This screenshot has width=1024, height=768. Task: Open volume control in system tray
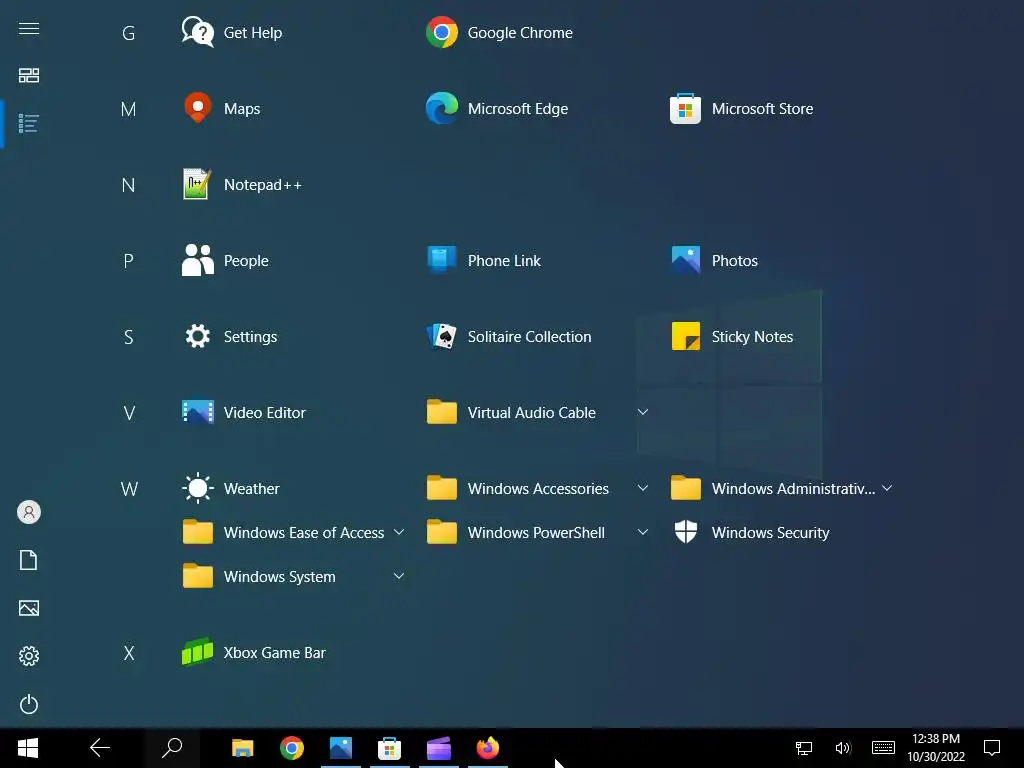[843, 748]
